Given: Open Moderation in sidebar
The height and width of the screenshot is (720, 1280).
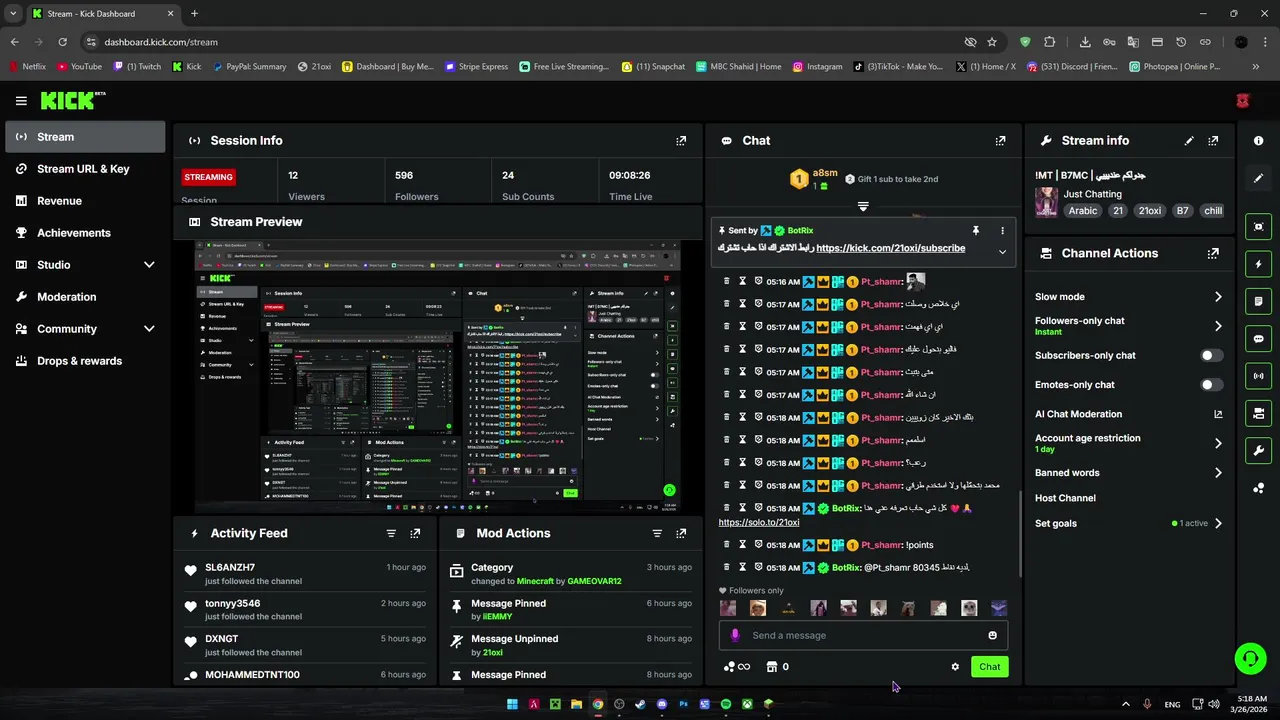Looking at the screenshot, I should 84,297.
